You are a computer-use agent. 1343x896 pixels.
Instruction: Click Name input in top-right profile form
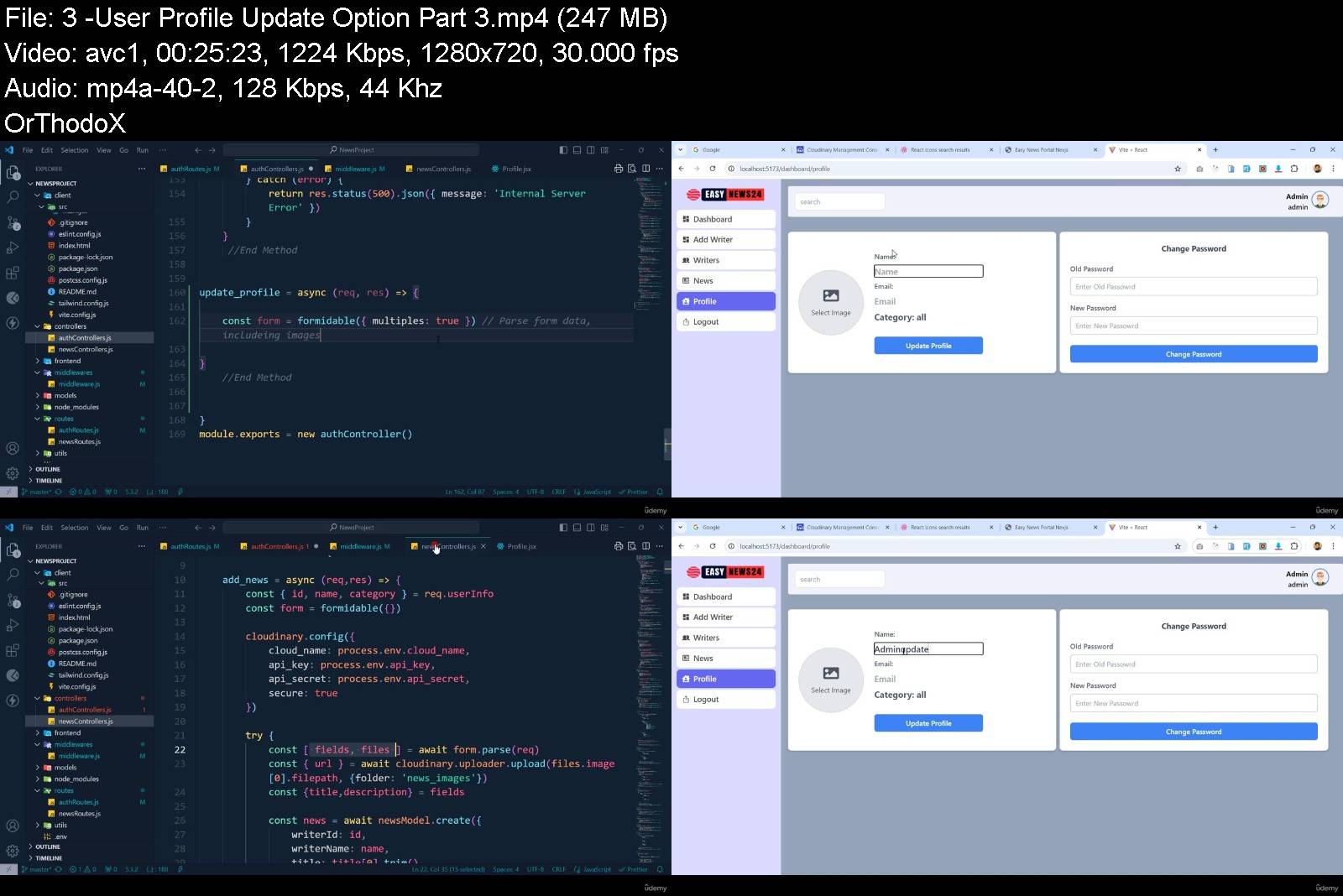point(928,272)
